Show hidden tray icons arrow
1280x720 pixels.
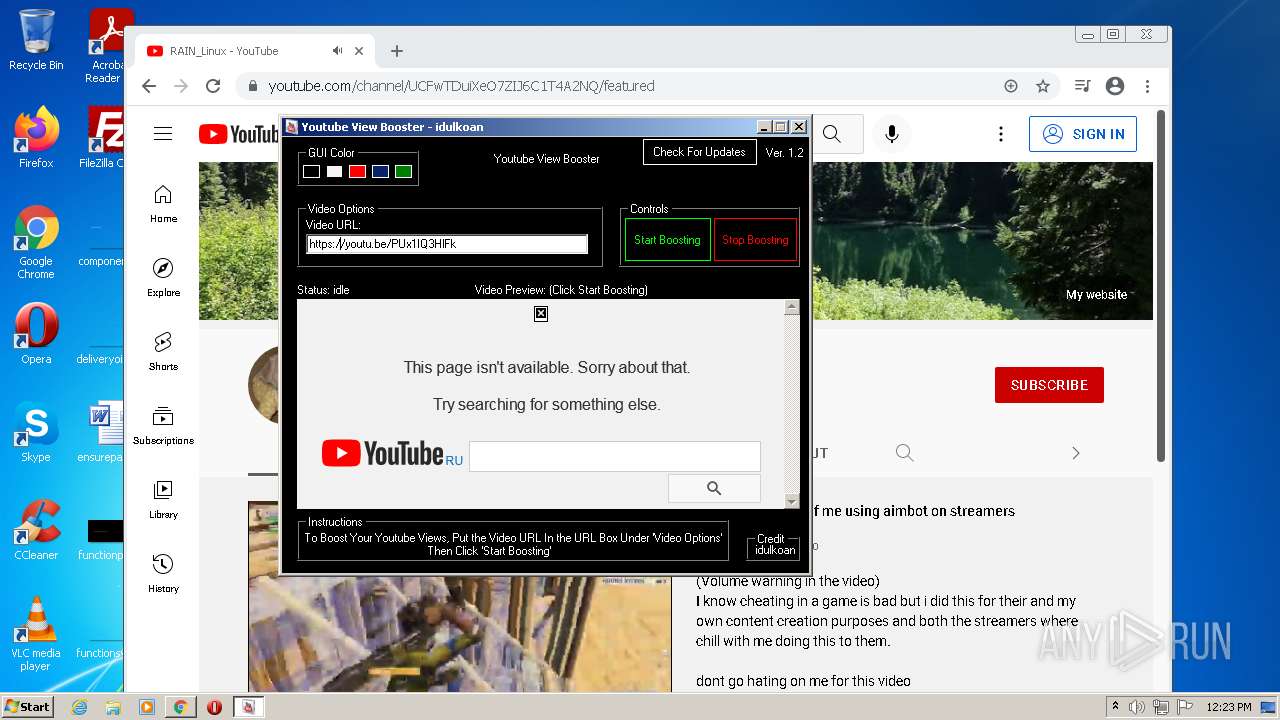tap(1115, 707)
